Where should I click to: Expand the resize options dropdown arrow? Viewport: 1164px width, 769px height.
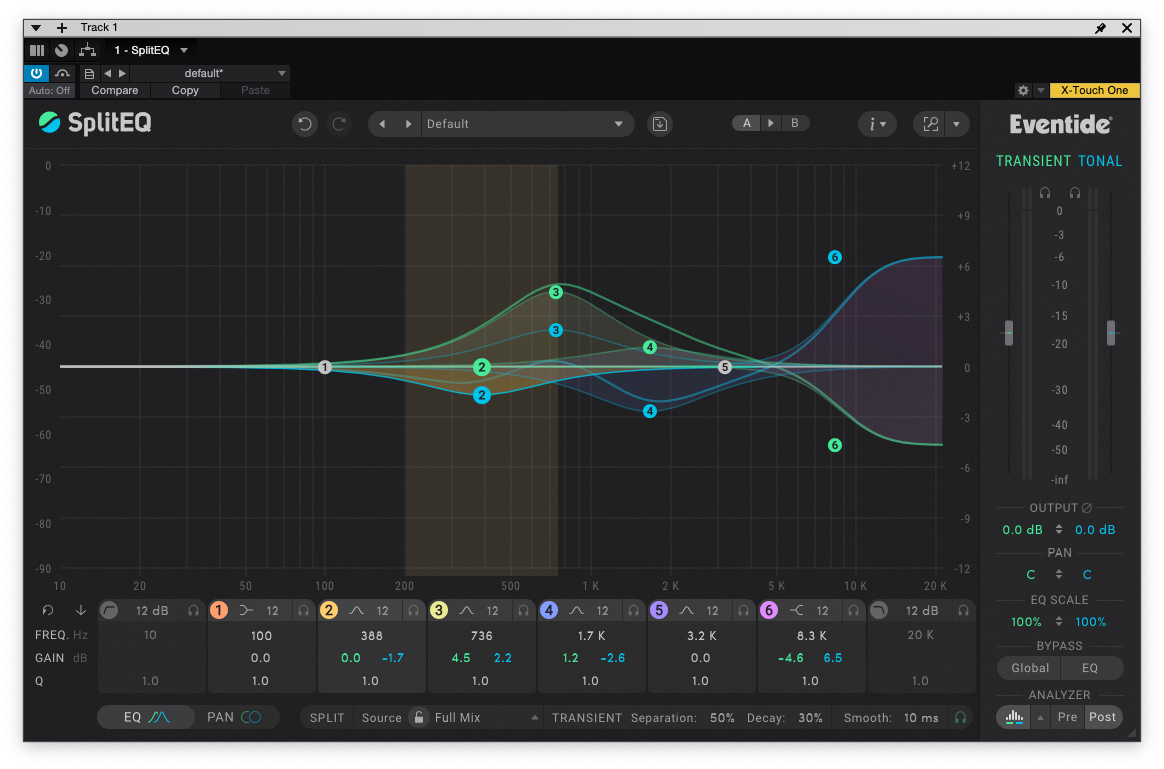coord(956,124)
